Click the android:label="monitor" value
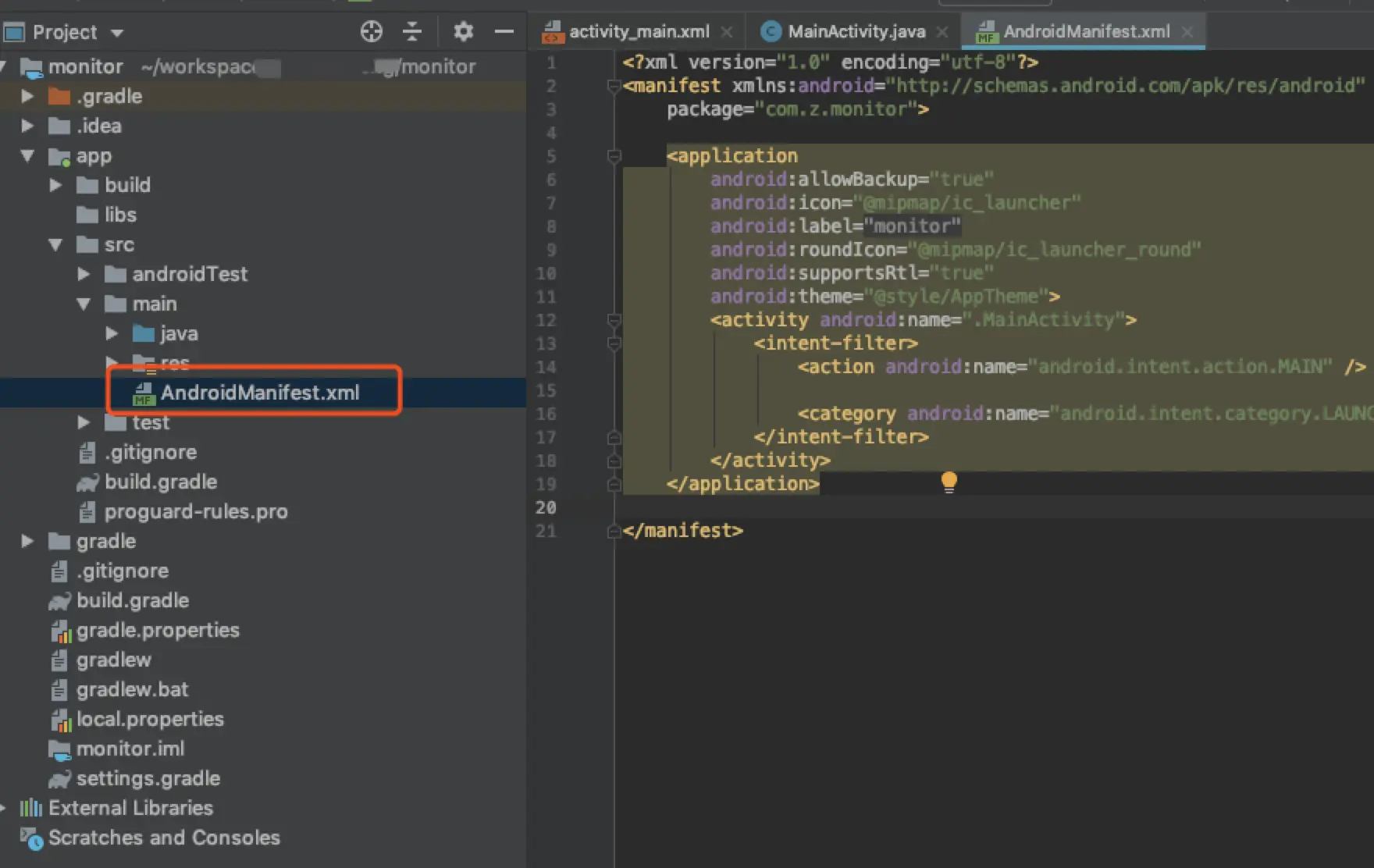Viewport: 1374px width, 868px height. [x=912, y=226]
